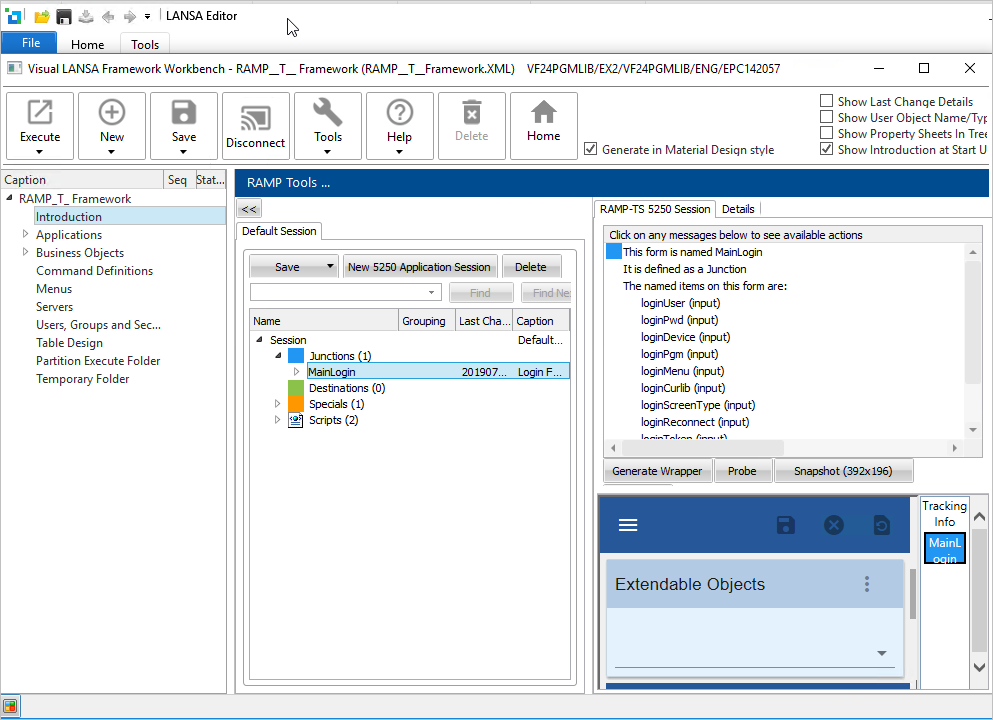
Task: Open the quick access toolbar customize dropdown
Action: [147, 17]
